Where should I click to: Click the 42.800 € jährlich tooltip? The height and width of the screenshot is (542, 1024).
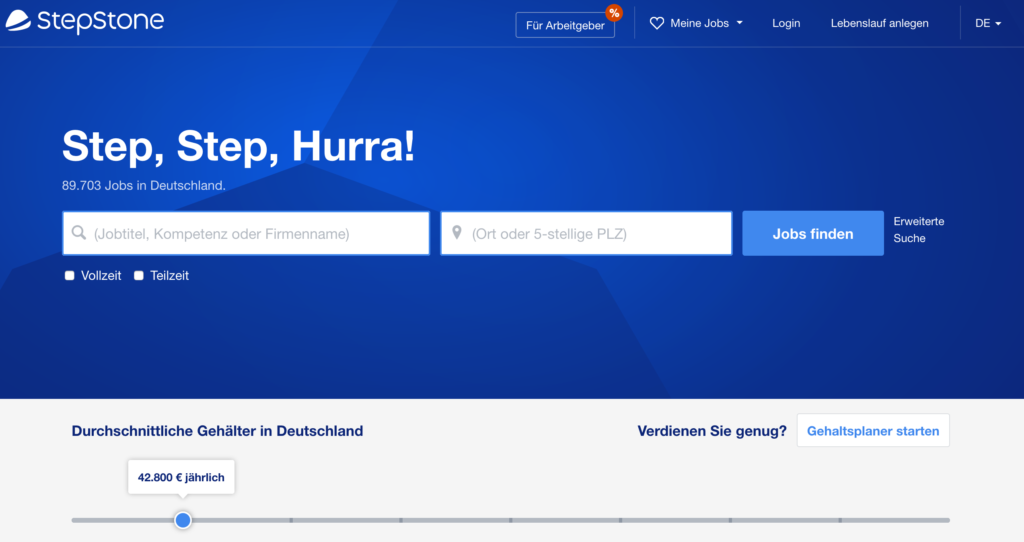pos(181,477)
